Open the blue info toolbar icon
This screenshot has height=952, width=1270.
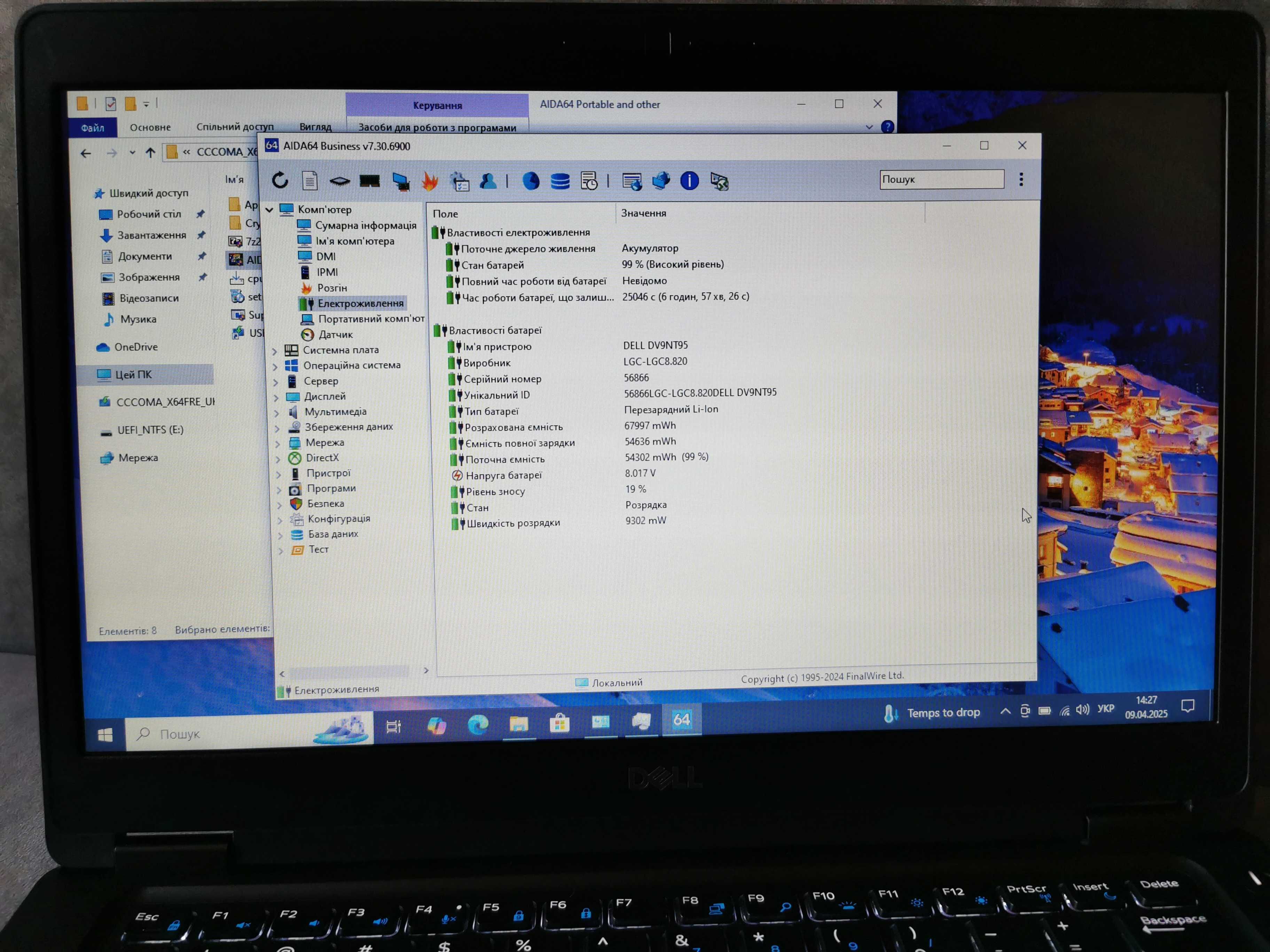[x=690, y=181]
